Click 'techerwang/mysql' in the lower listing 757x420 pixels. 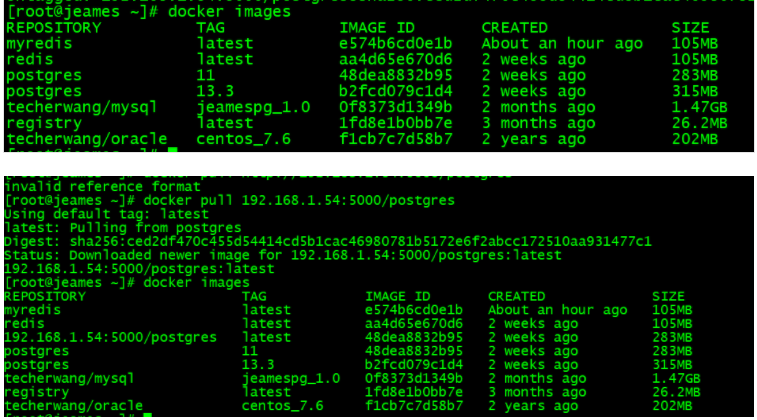(x=70, y=378)
